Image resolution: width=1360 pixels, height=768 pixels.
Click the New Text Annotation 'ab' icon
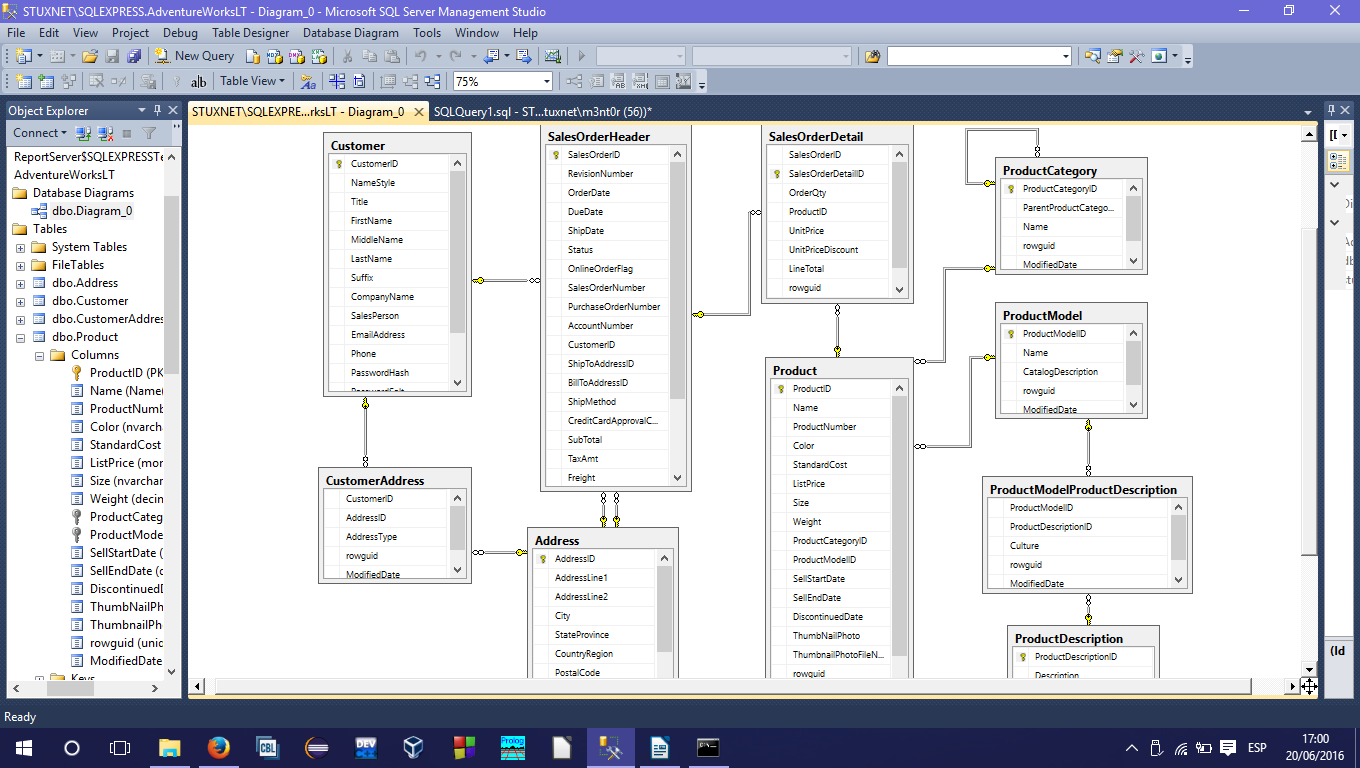pos(198,81)
